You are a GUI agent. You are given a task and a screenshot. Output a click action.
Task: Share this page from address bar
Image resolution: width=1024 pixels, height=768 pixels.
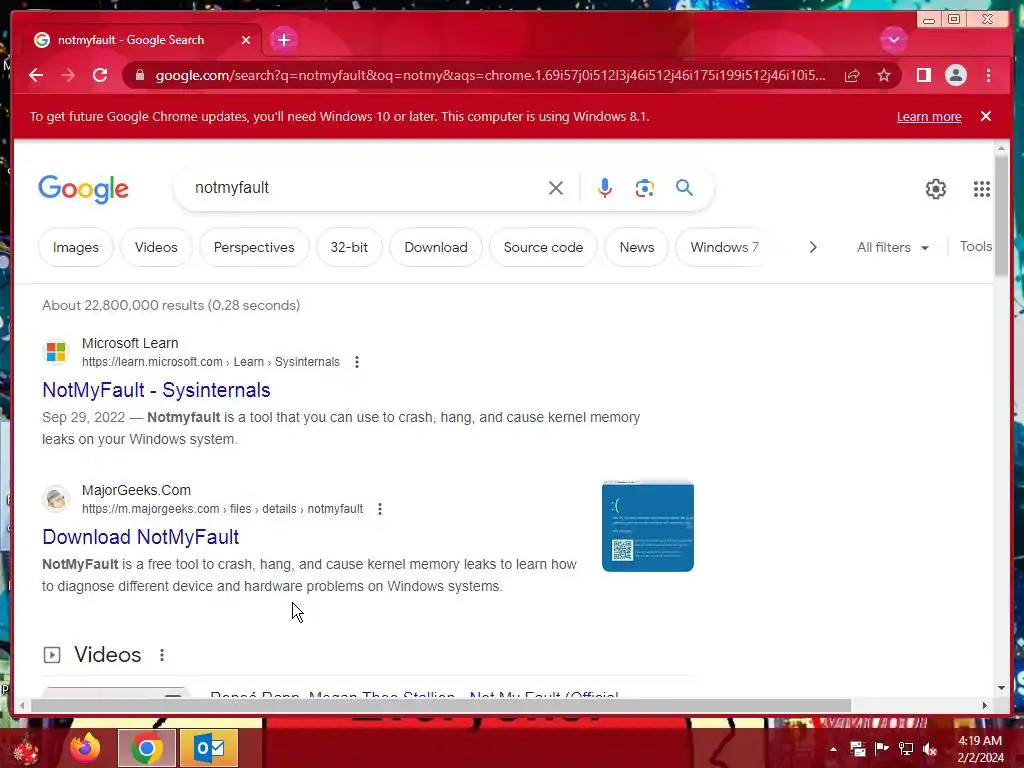click(x=852, y=76)
